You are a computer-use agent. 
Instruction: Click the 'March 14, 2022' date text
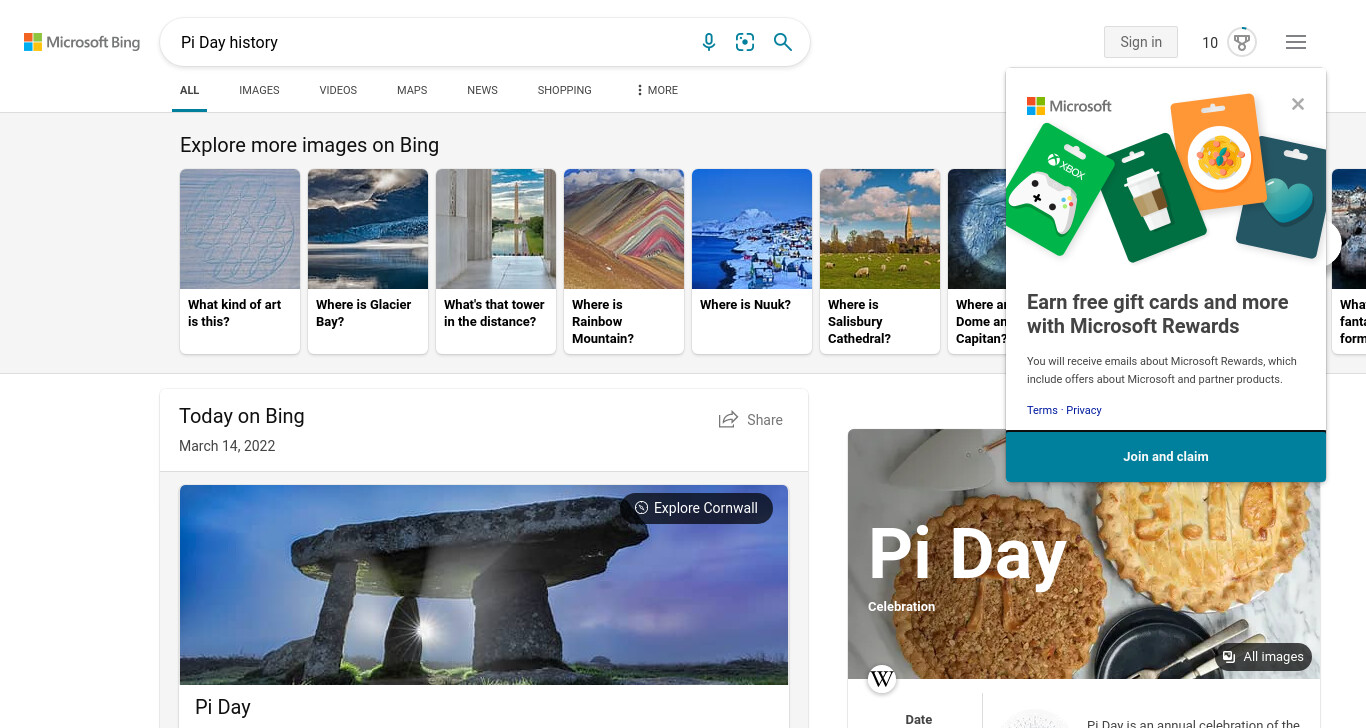227,446
